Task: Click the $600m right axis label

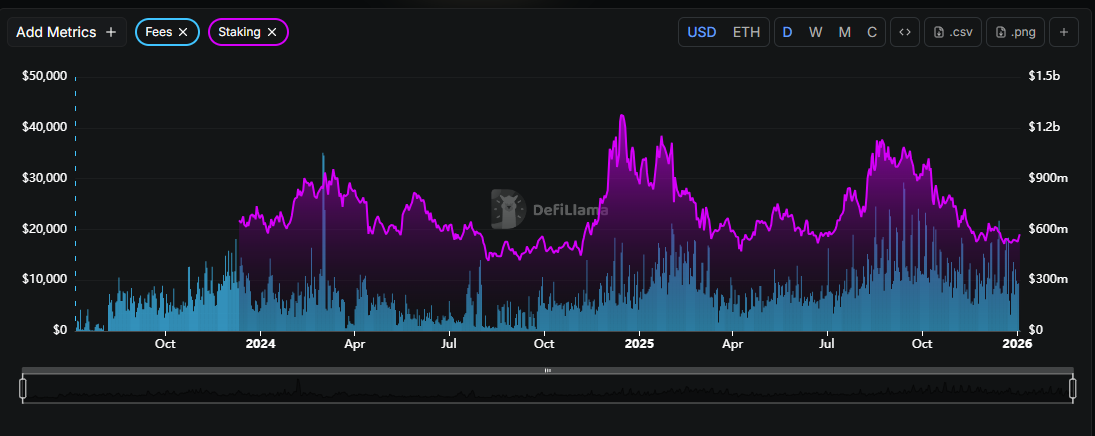Action: (x=1048, y=228)
